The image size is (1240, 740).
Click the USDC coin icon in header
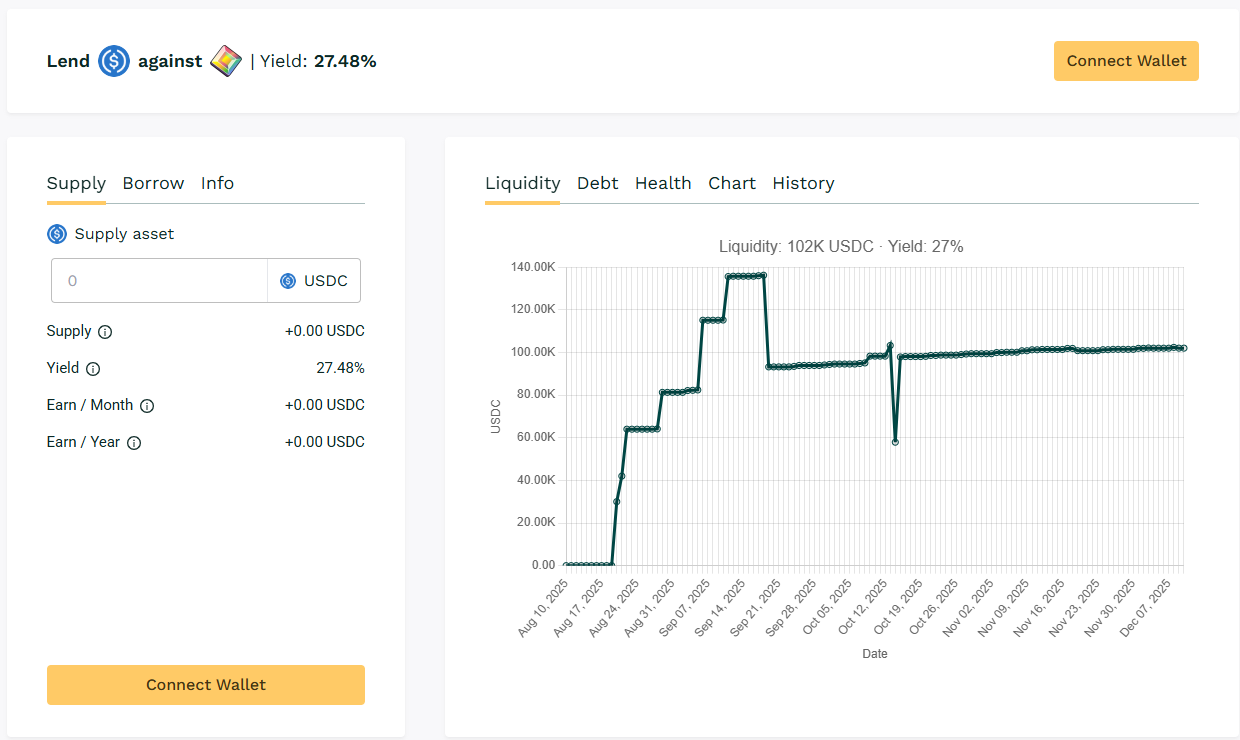pos(114,61)
